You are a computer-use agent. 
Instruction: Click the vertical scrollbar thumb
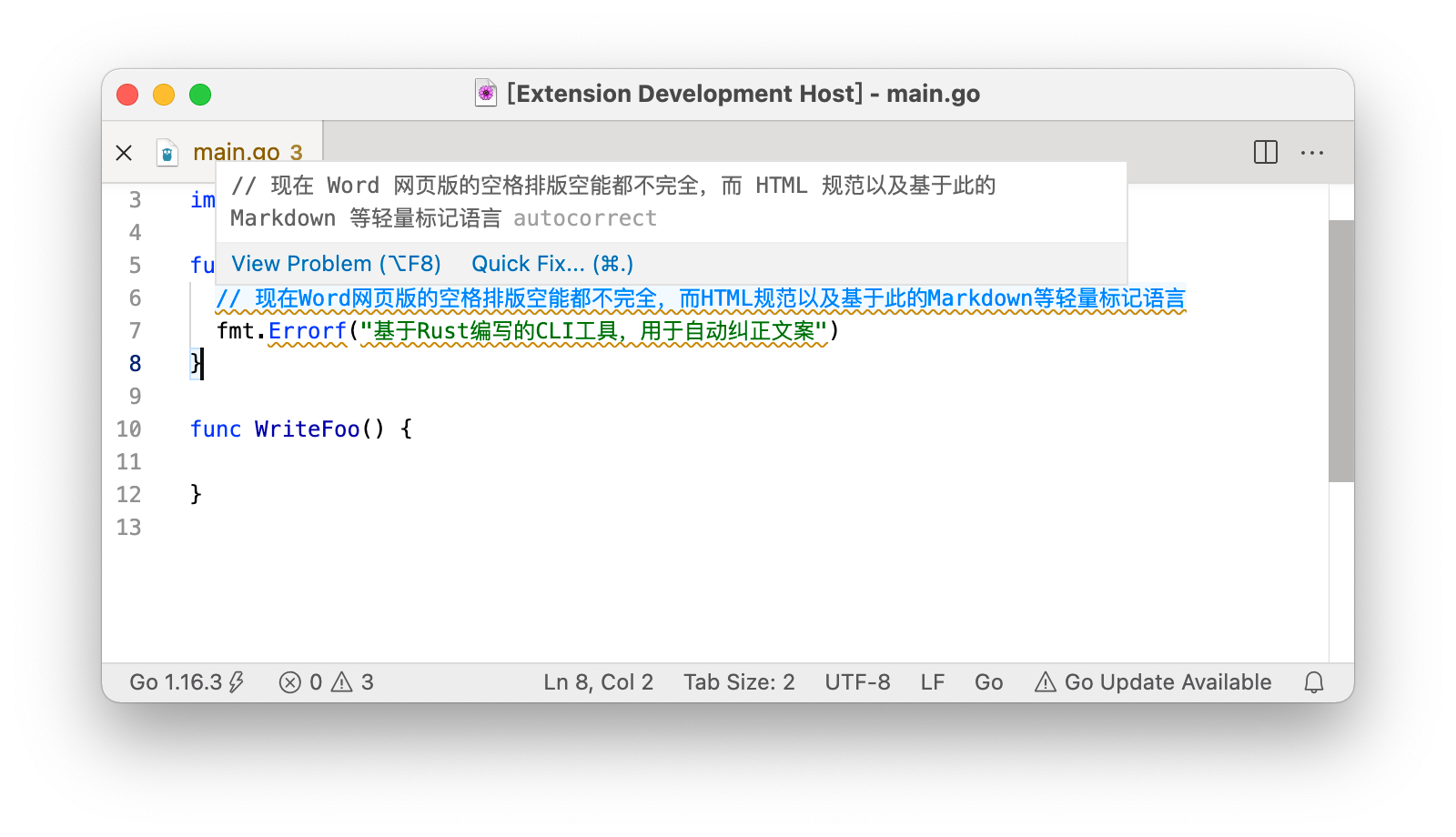[x=1340, y=350]
